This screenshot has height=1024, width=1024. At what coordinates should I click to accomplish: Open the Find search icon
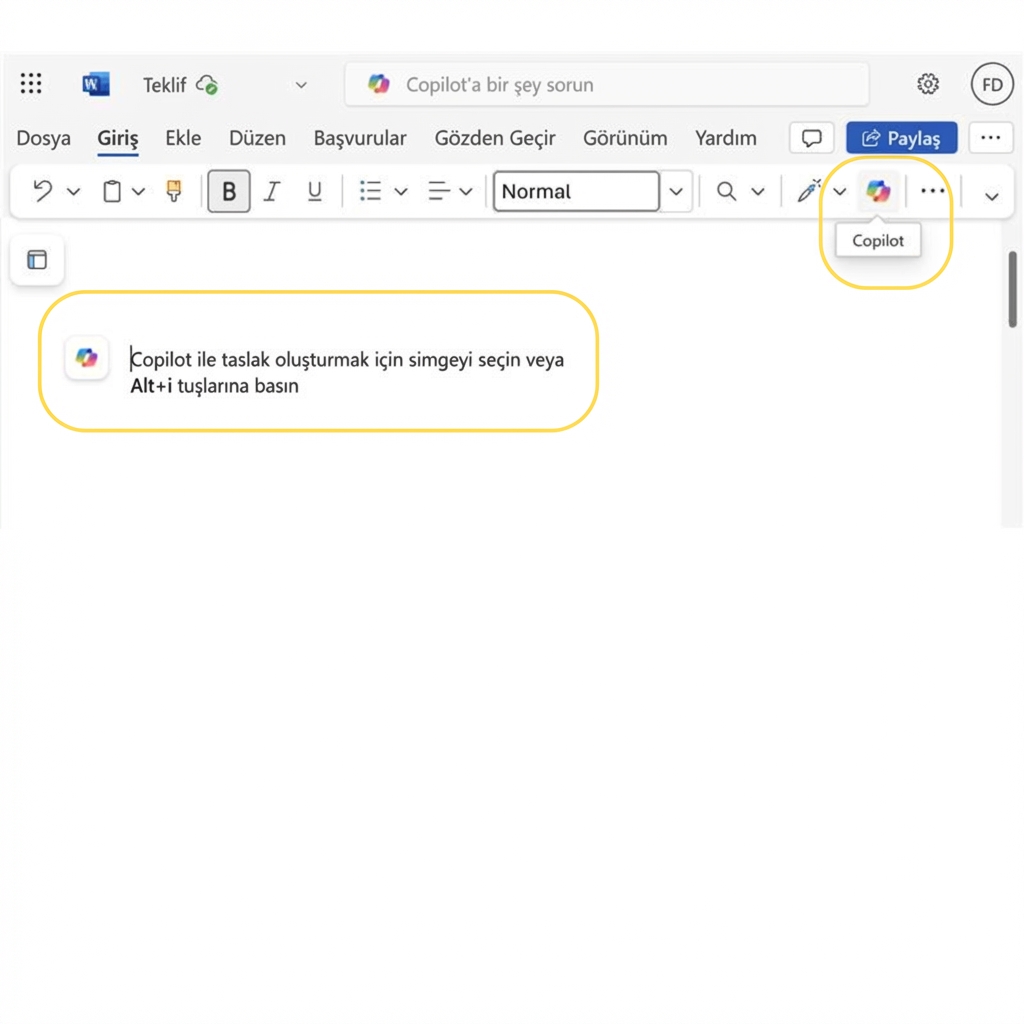tap(725, 191)
